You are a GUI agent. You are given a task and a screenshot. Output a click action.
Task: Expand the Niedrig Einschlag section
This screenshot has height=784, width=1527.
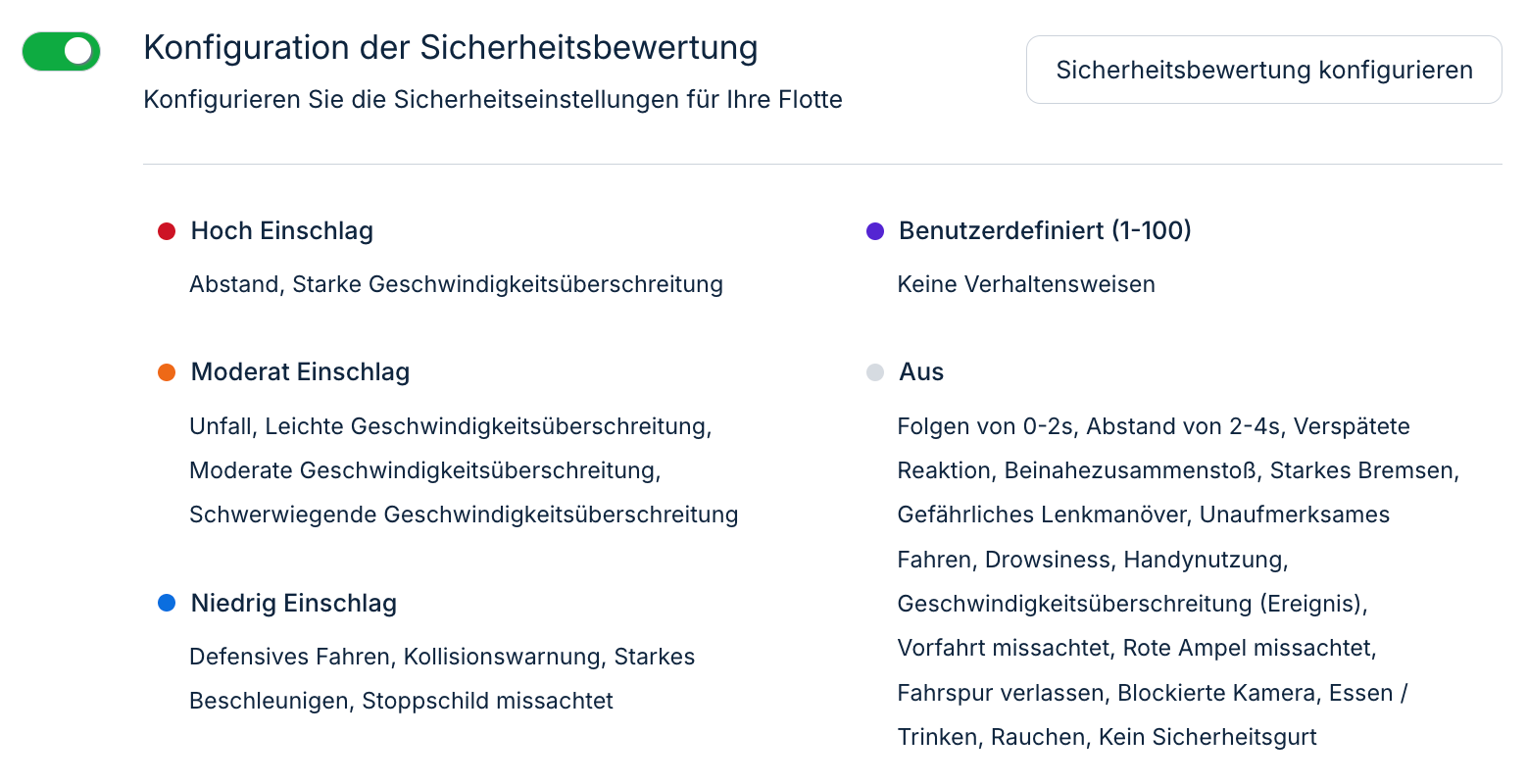pos(294,603)
